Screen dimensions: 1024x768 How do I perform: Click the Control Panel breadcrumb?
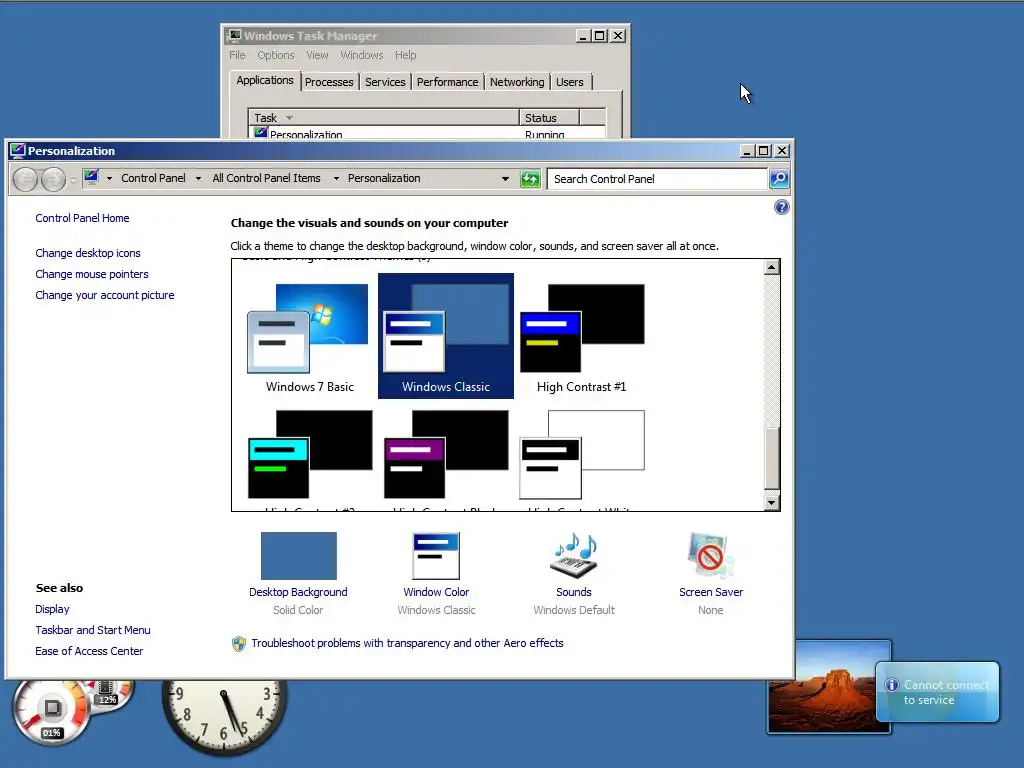coord(153,178)
